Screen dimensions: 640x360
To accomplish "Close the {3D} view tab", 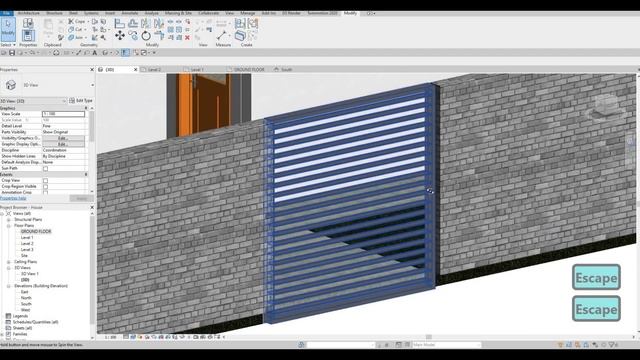I will pyautogui.click(x=136, y=70).
